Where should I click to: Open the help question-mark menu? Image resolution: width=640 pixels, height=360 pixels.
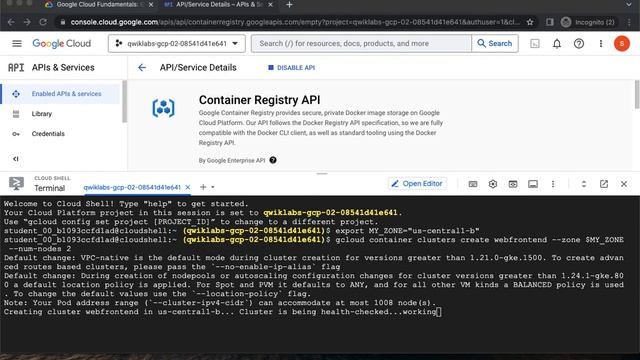[x=579, y=44]
